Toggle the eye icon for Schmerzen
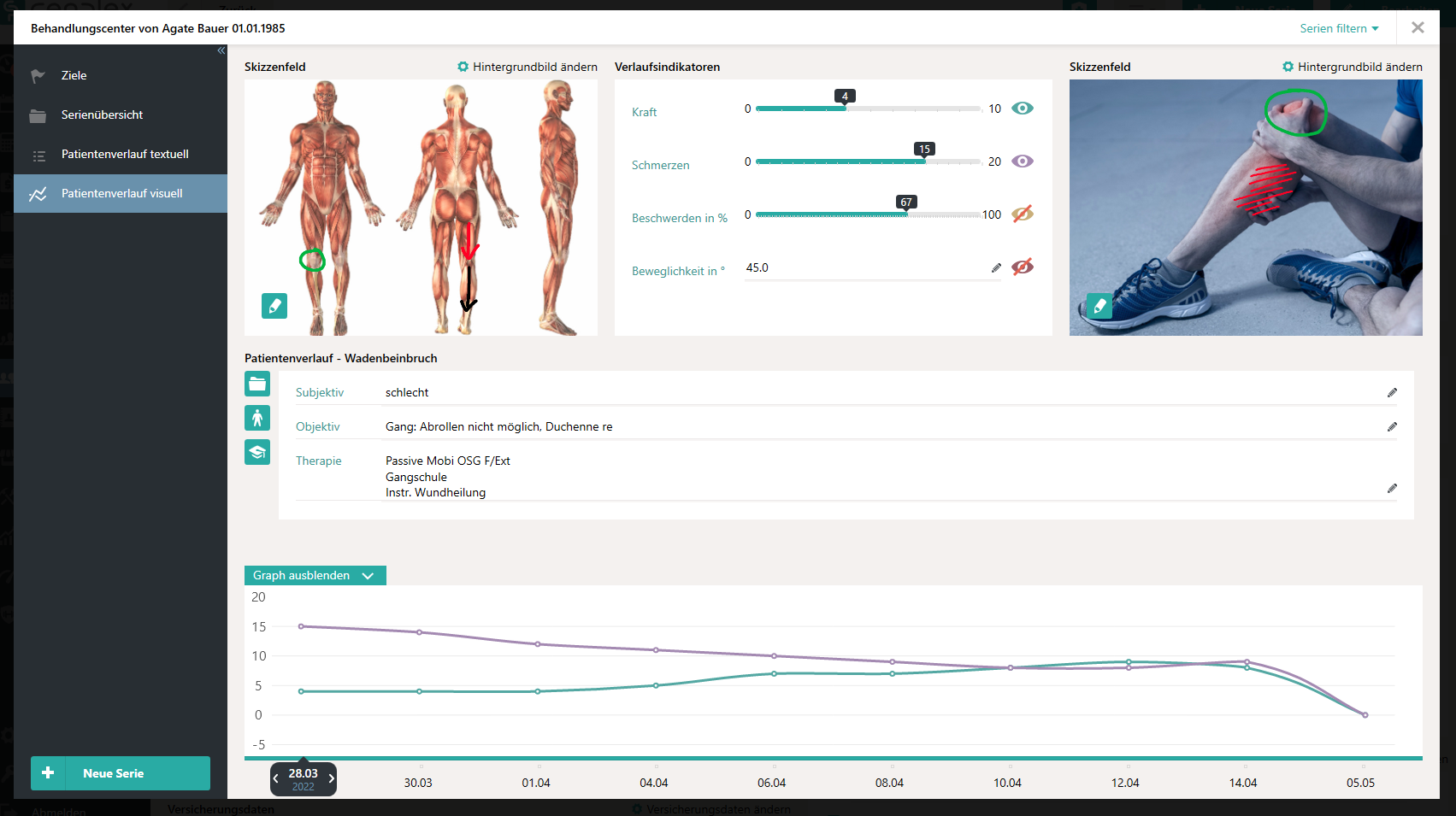Viewport: 1456px width, 816px height. tap(1022, 161)
